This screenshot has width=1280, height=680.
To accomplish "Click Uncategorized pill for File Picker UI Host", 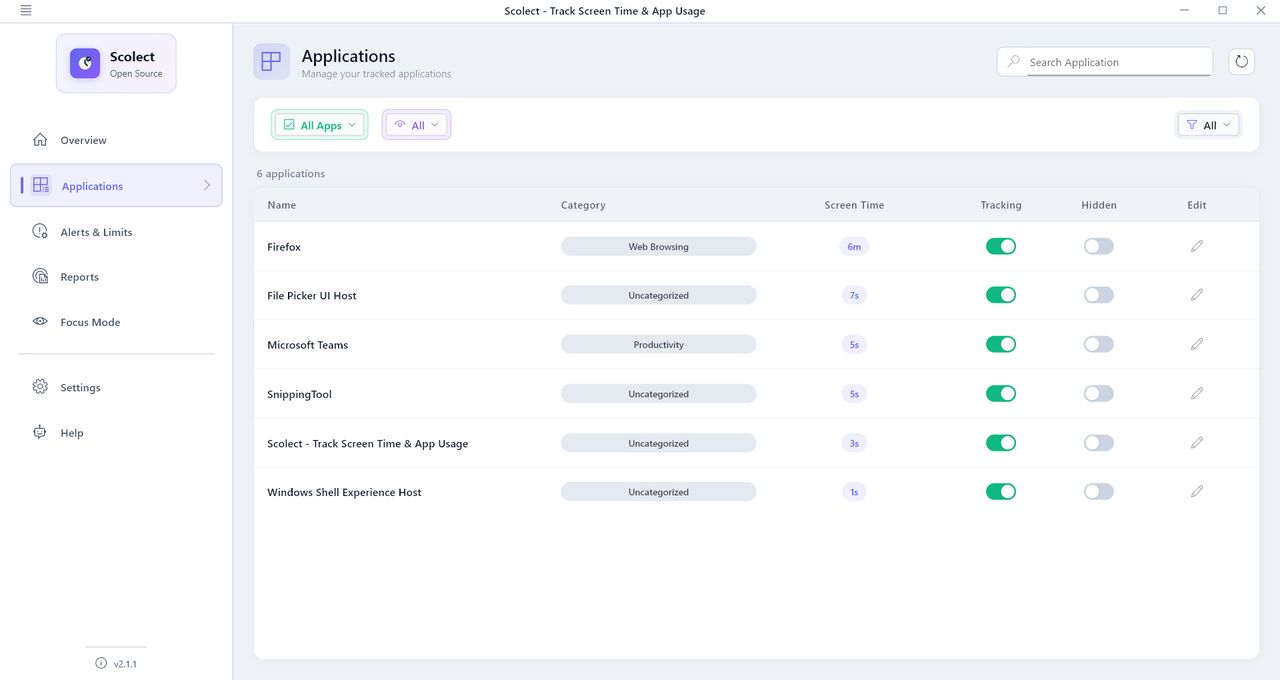I will 658,295.
